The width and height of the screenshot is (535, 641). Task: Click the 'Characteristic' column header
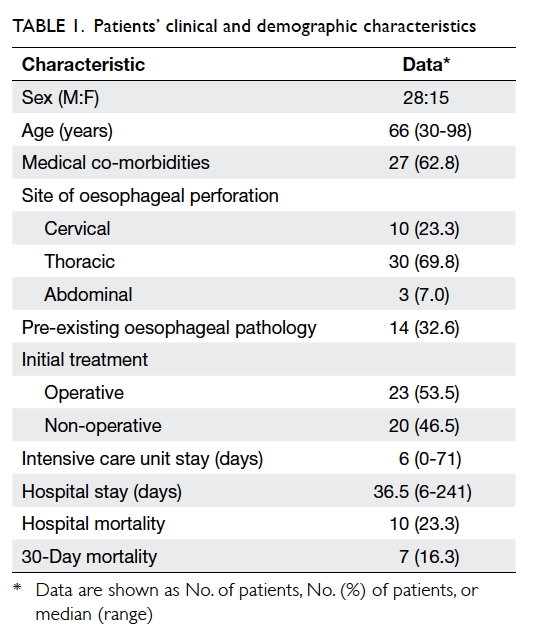click(x=83, y=65)
